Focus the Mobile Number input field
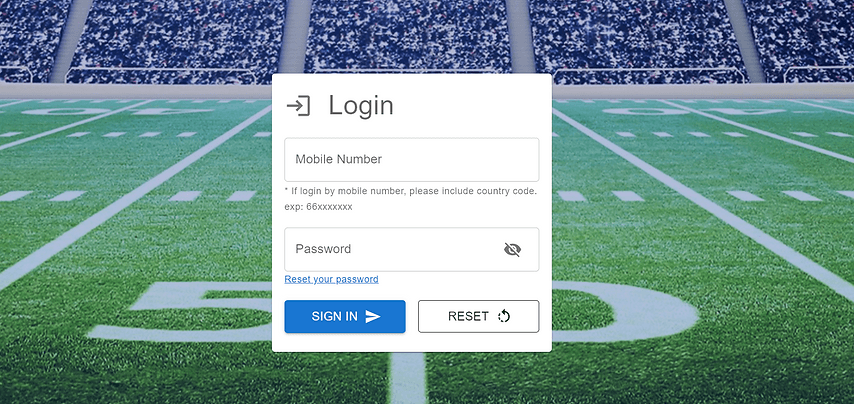 point(412,160)
